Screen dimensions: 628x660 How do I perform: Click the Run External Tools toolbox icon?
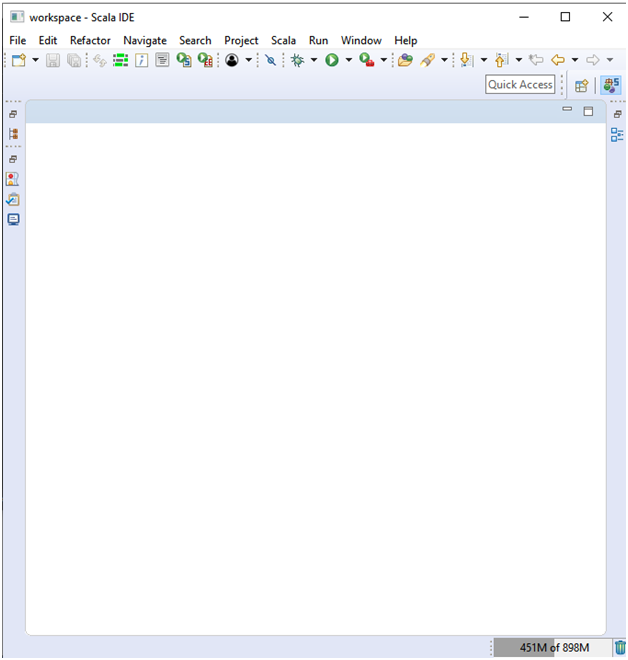coord(367,60)
